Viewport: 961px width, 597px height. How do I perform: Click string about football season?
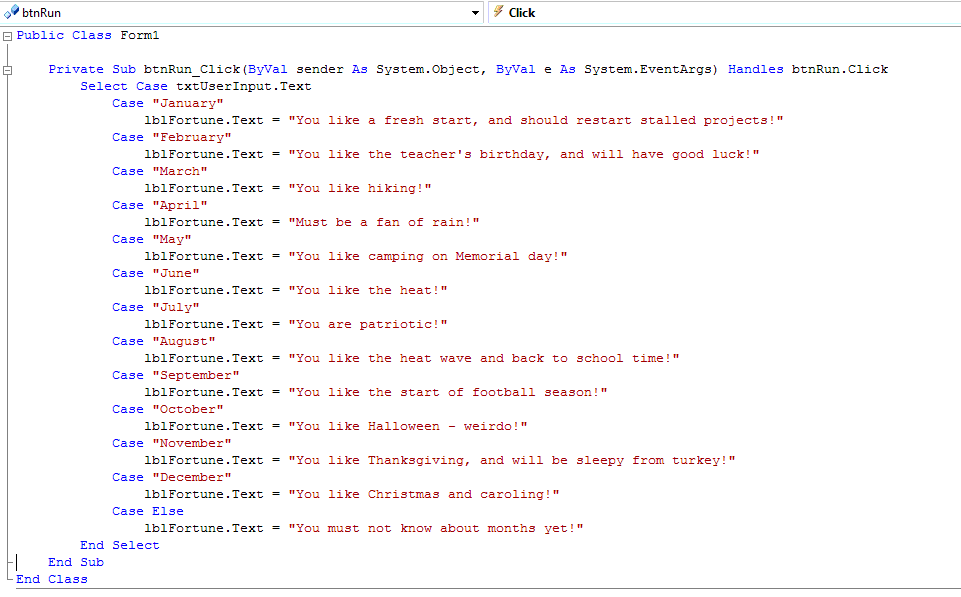(x=448, y=393)
